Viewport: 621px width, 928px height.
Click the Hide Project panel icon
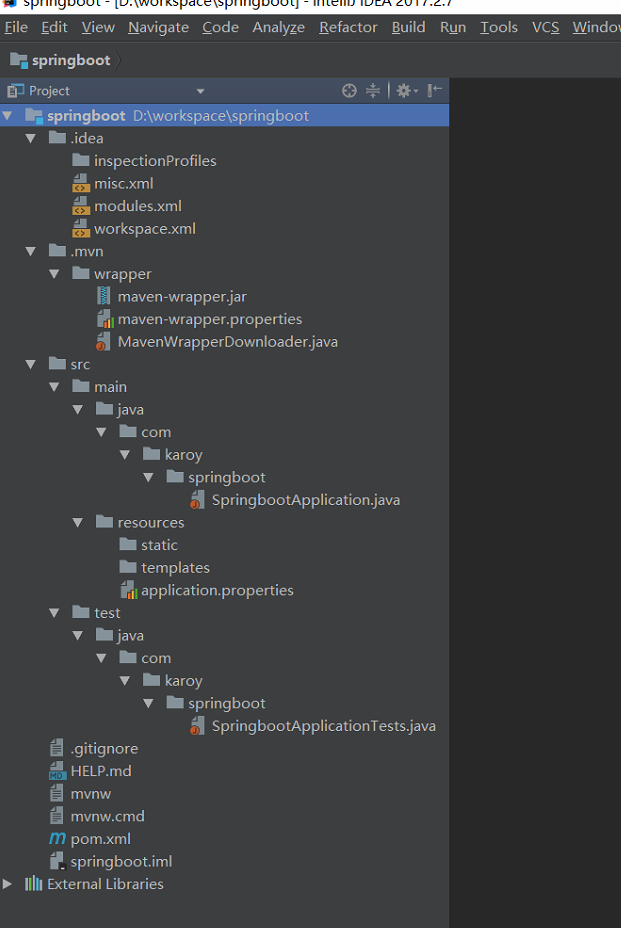[x=435, y=90]
